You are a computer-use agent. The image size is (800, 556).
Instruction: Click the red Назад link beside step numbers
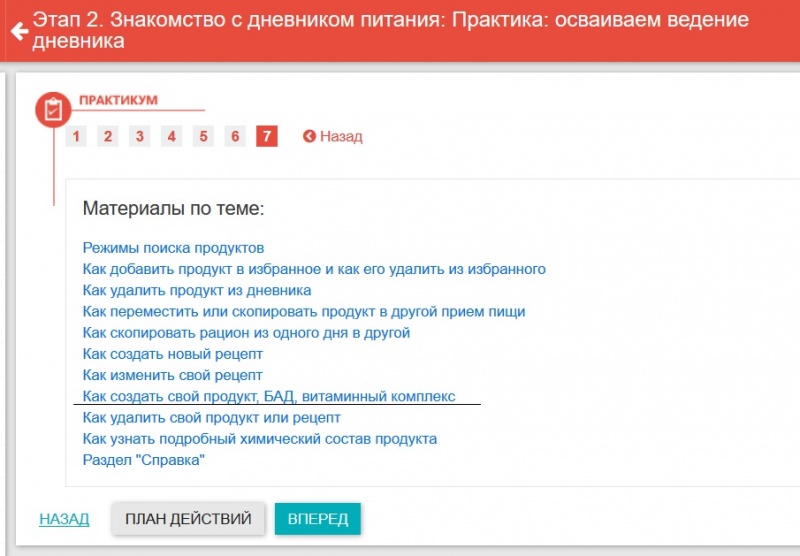[x=333, y=137]
